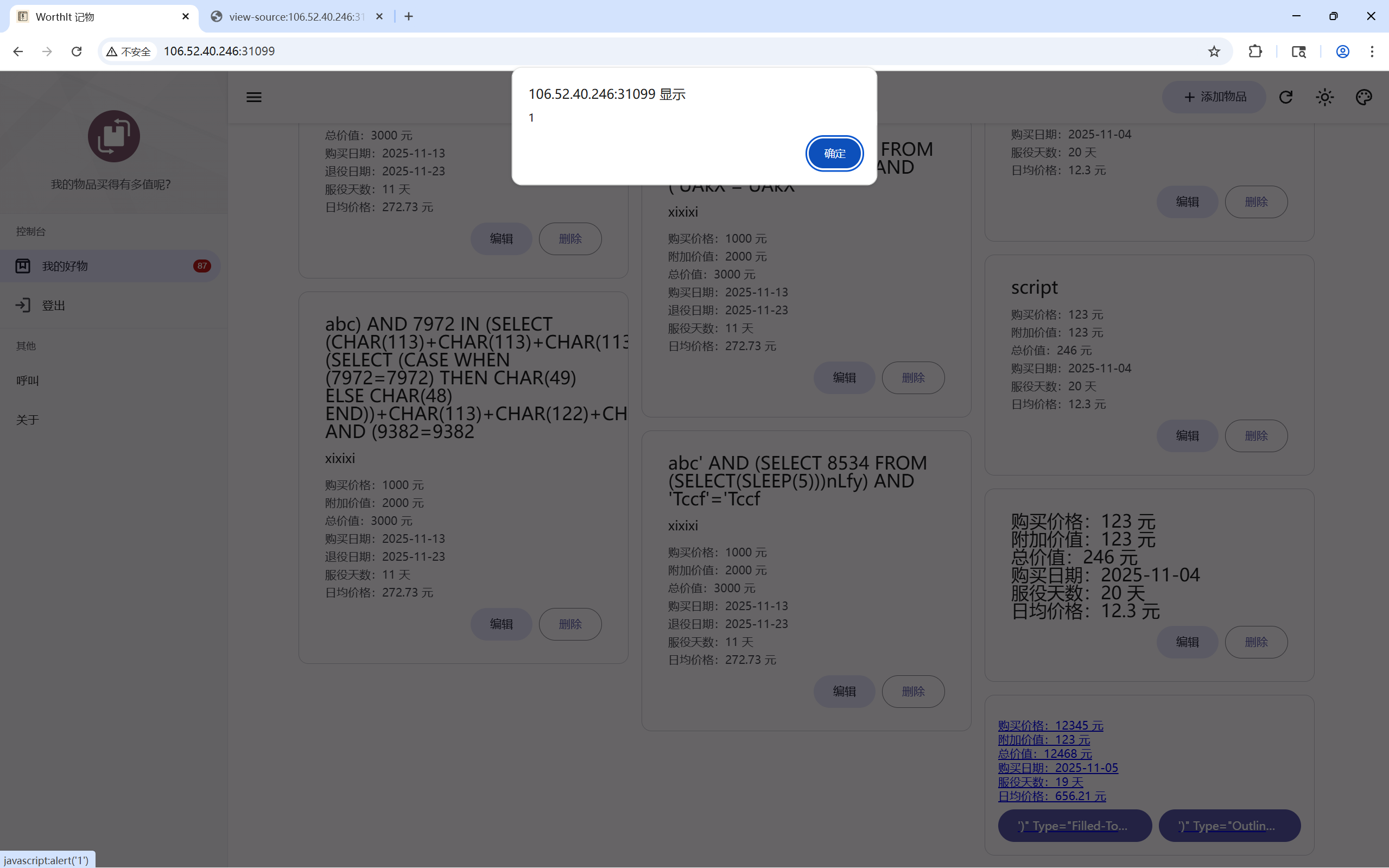
Task: Click 登出 logout in the sidebar
Action: (x=53, y=306)
